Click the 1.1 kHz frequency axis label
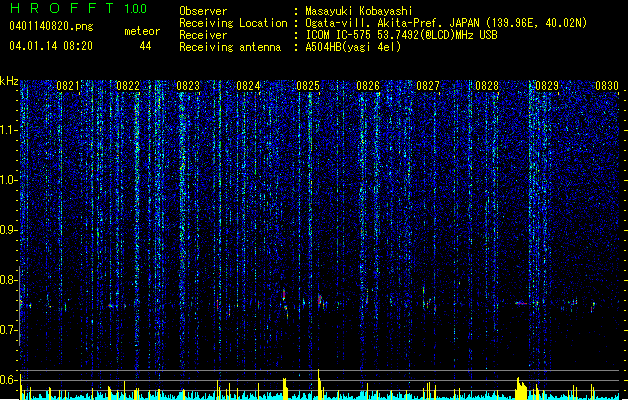This screenshot has width=629, height=400. [x=8, y=130]
